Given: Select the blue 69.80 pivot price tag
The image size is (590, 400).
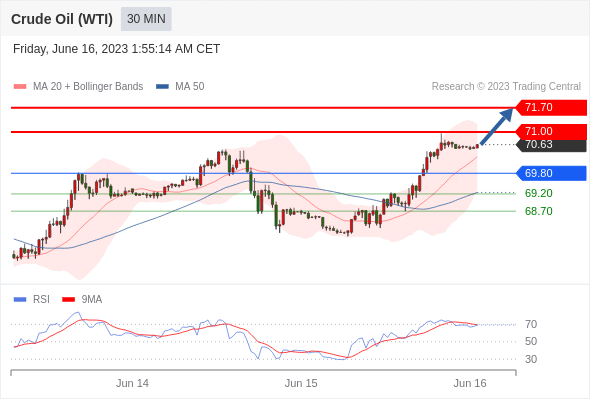Looking at the screenshot, I should coord(550,173).
